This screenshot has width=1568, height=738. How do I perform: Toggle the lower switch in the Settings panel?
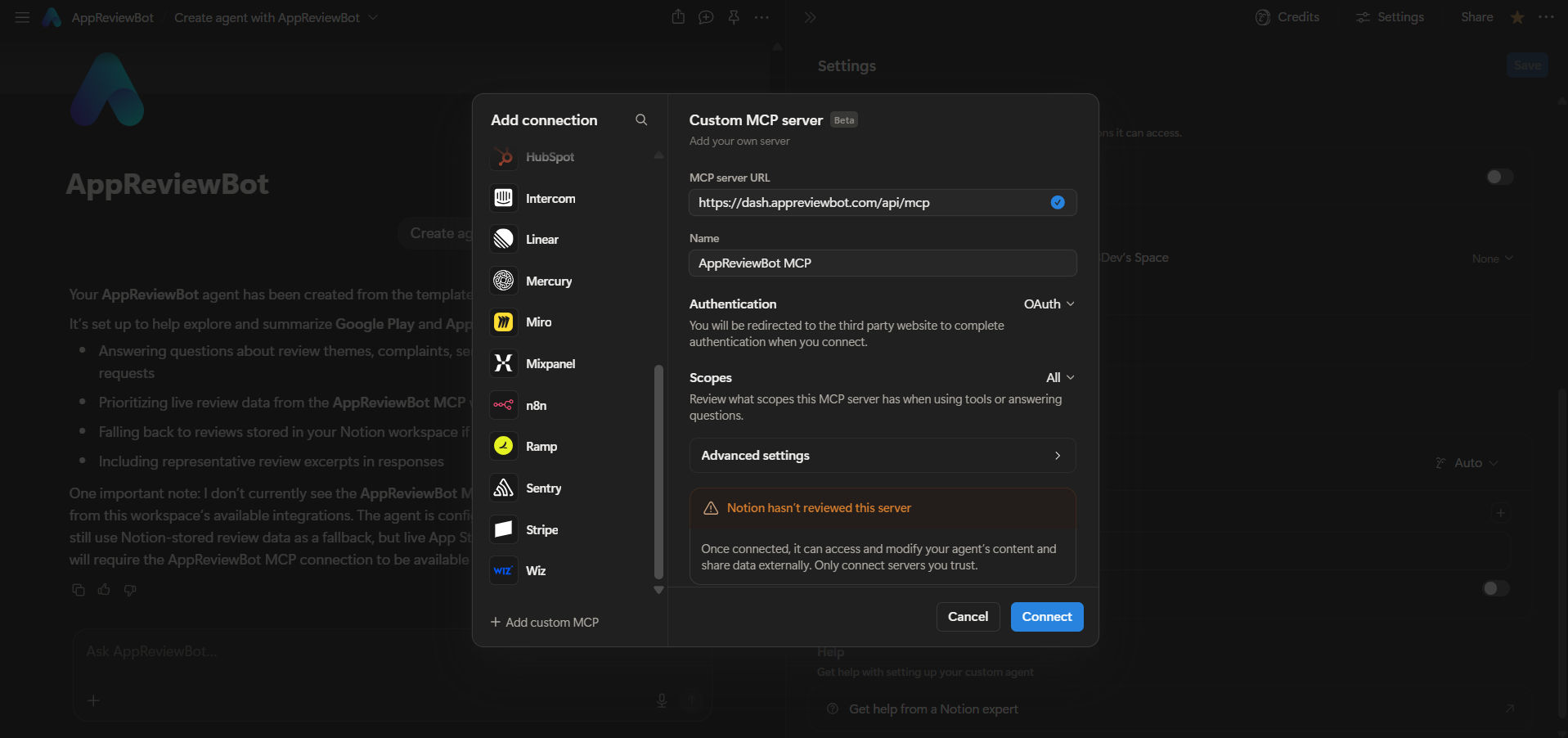(1496, 588)
